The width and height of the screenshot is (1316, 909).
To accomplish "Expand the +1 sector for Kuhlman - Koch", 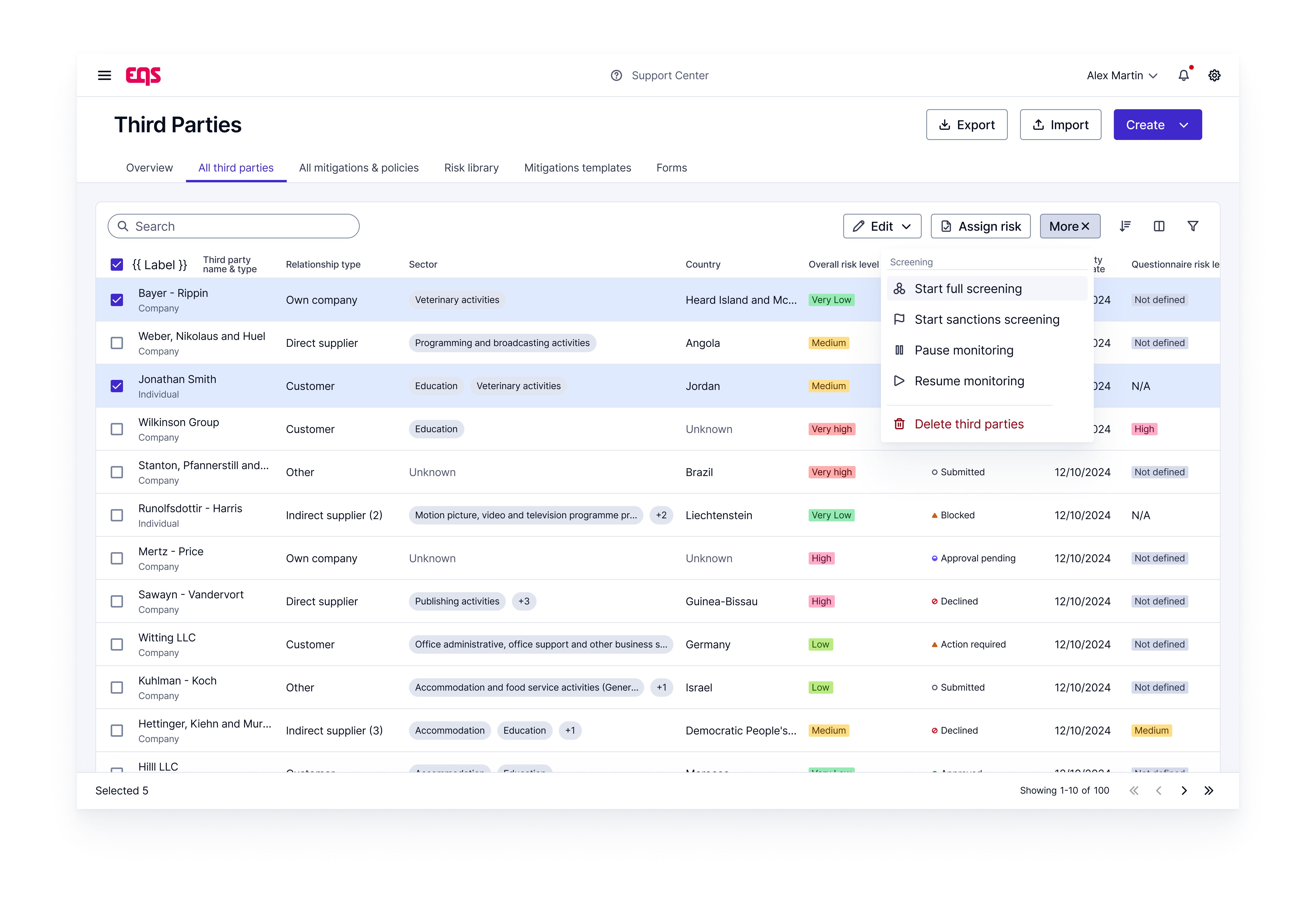I will click(x=661, y=688).
